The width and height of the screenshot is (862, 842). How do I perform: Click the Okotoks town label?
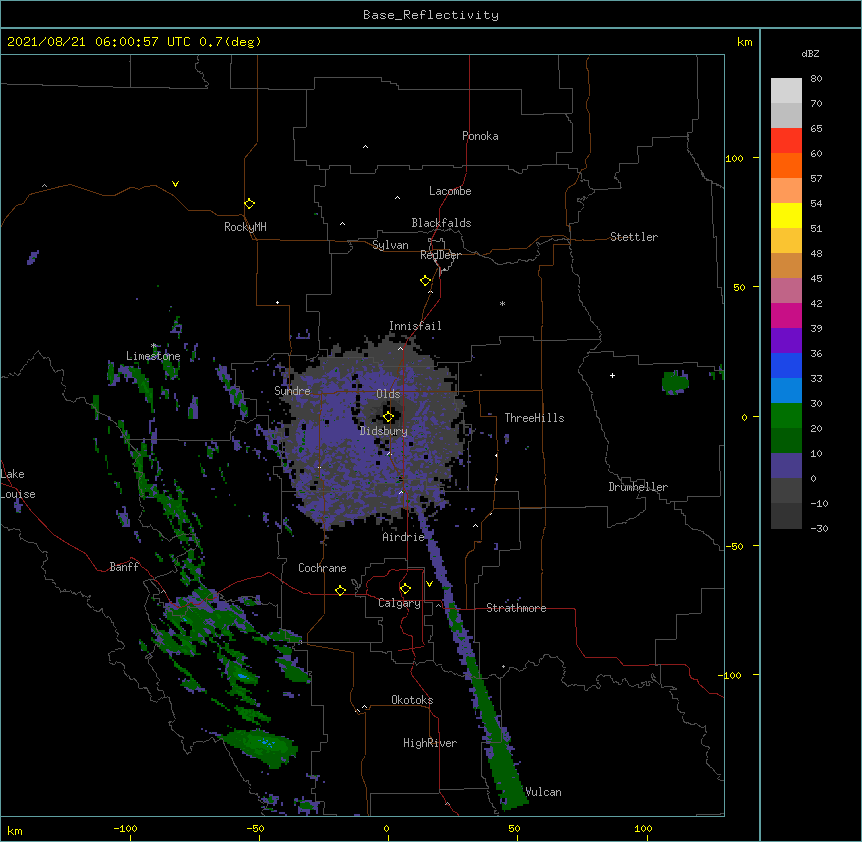pos(412,700)
